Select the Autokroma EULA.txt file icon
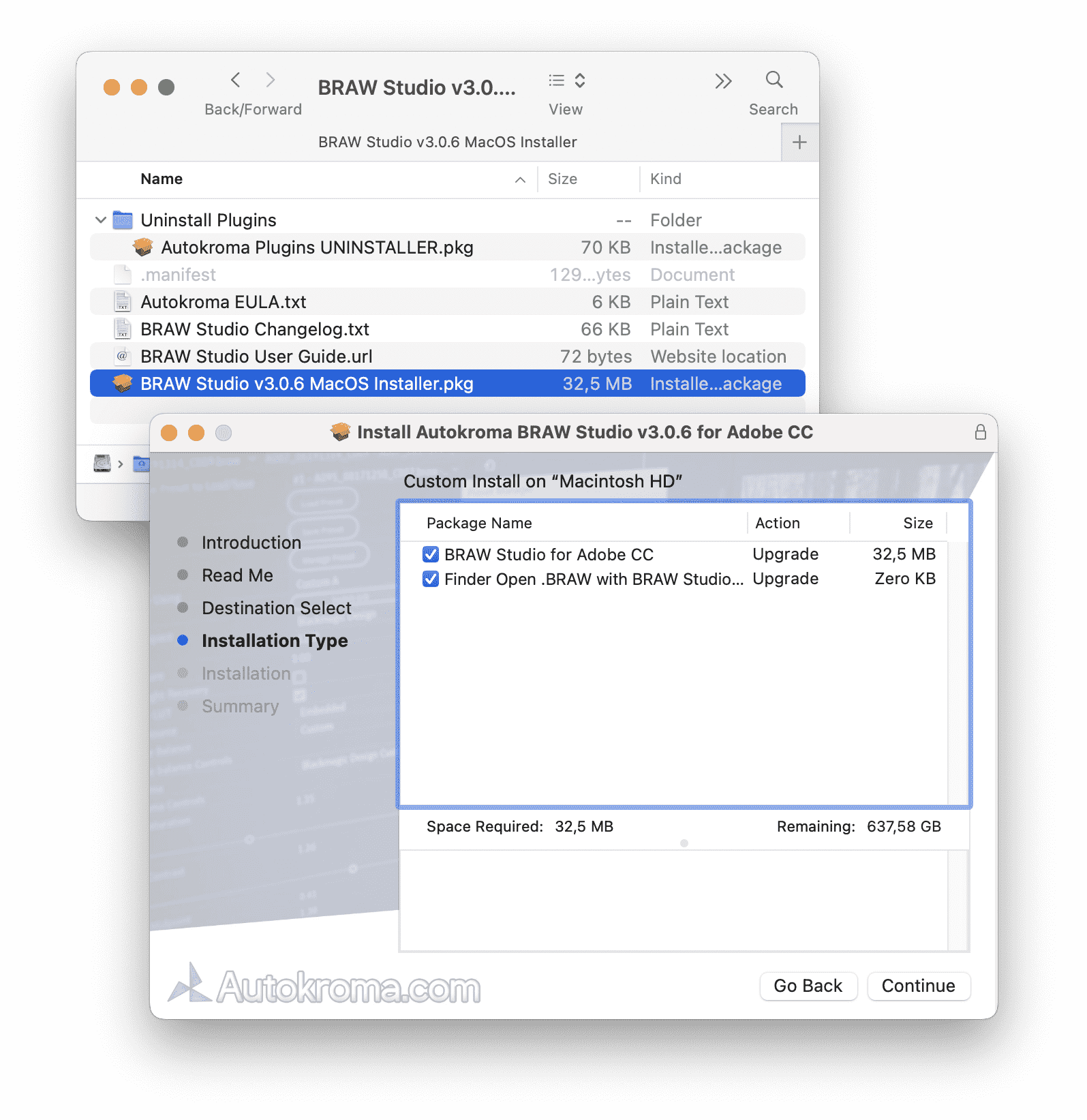The image size is (1087, 1120). pyautogui.click(x=123, y=301)
